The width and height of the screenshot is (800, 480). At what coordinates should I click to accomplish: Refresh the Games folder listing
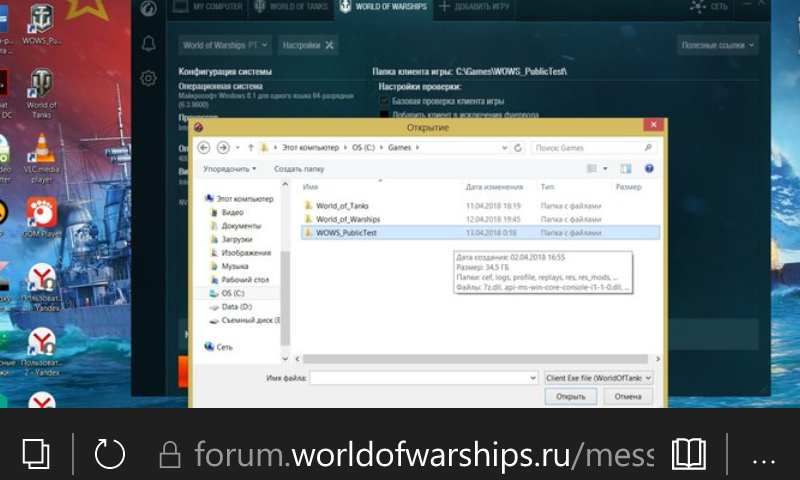[x=518, y=147]
